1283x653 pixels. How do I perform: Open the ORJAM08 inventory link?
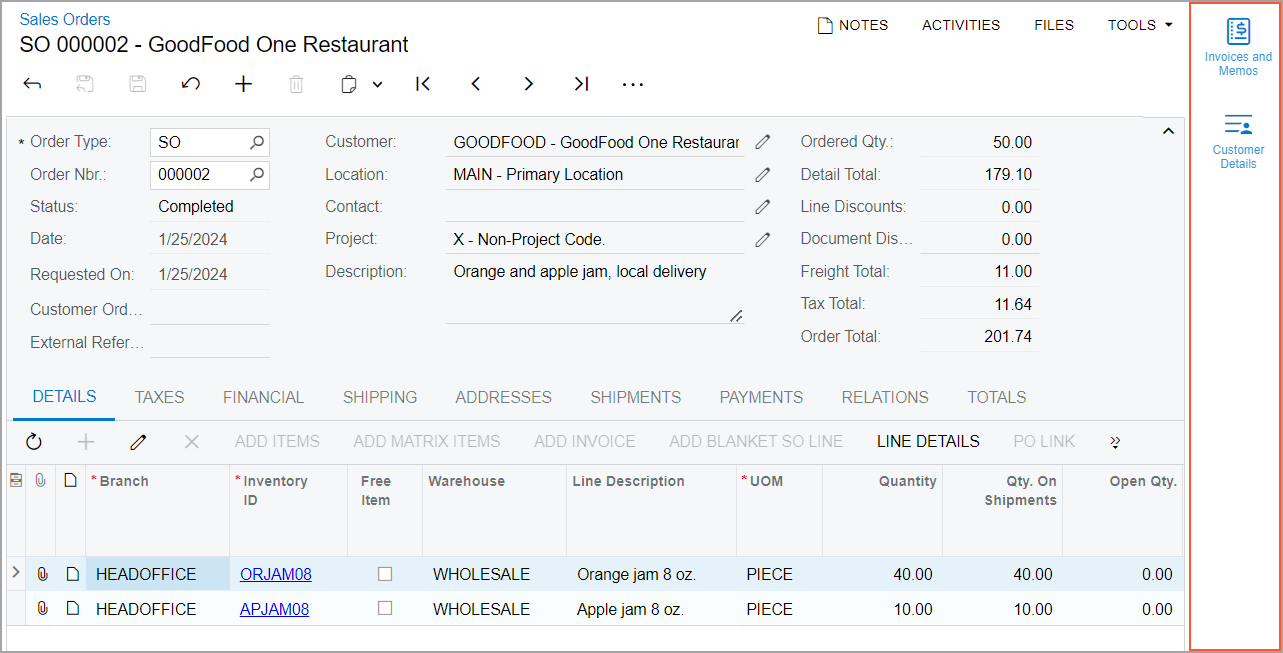pyautogui.click(x=275, y=574)
